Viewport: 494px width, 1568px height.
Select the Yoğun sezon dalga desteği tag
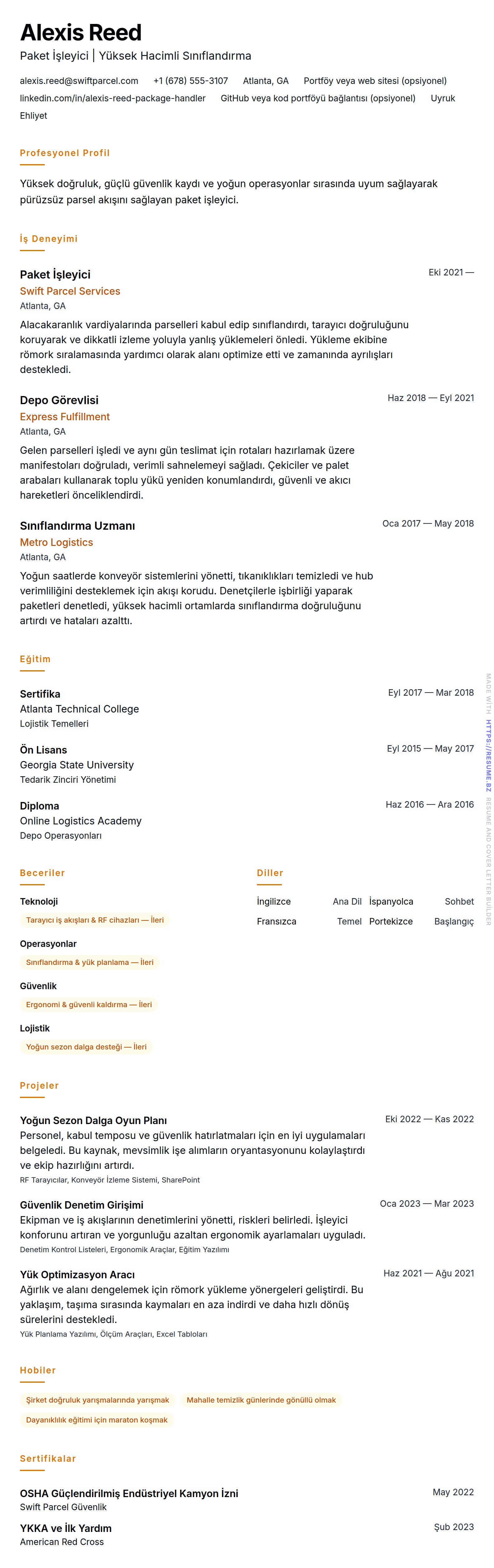pos(86,1047)
